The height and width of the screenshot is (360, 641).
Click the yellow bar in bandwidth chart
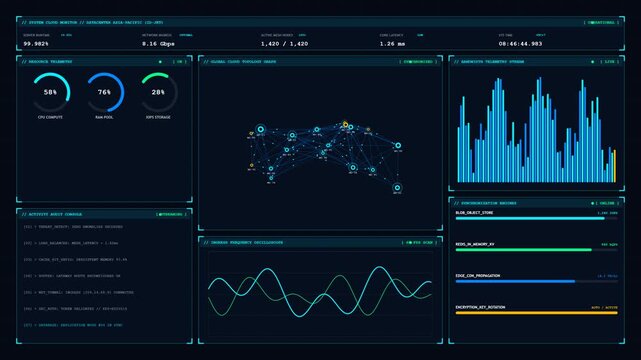(x=614, y=166)
